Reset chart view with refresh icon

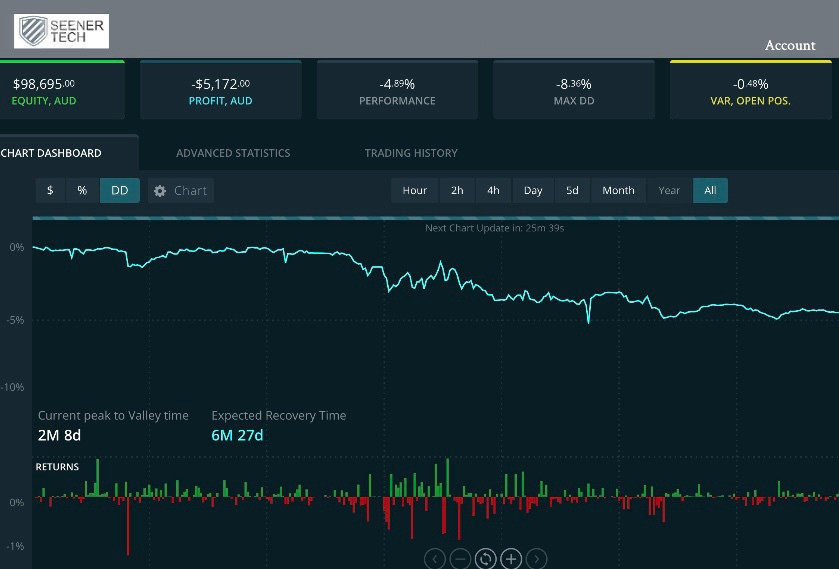486,559
